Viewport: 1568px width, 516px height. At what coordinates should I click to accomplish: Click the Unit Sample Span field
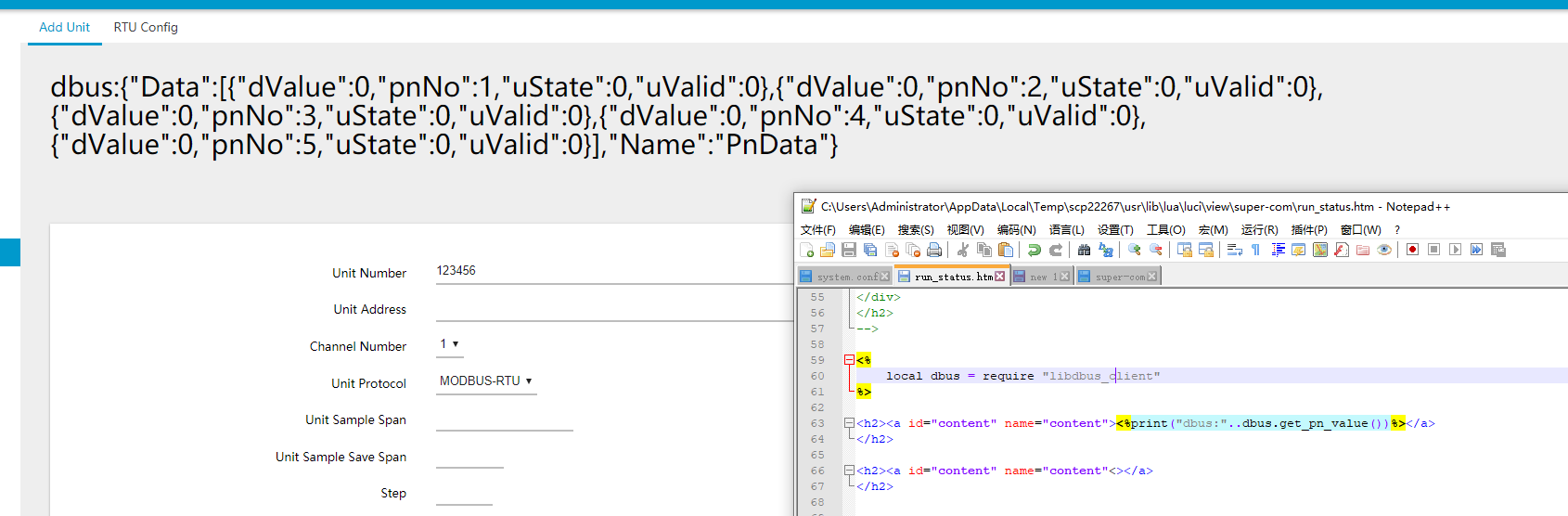click(505, 419)
